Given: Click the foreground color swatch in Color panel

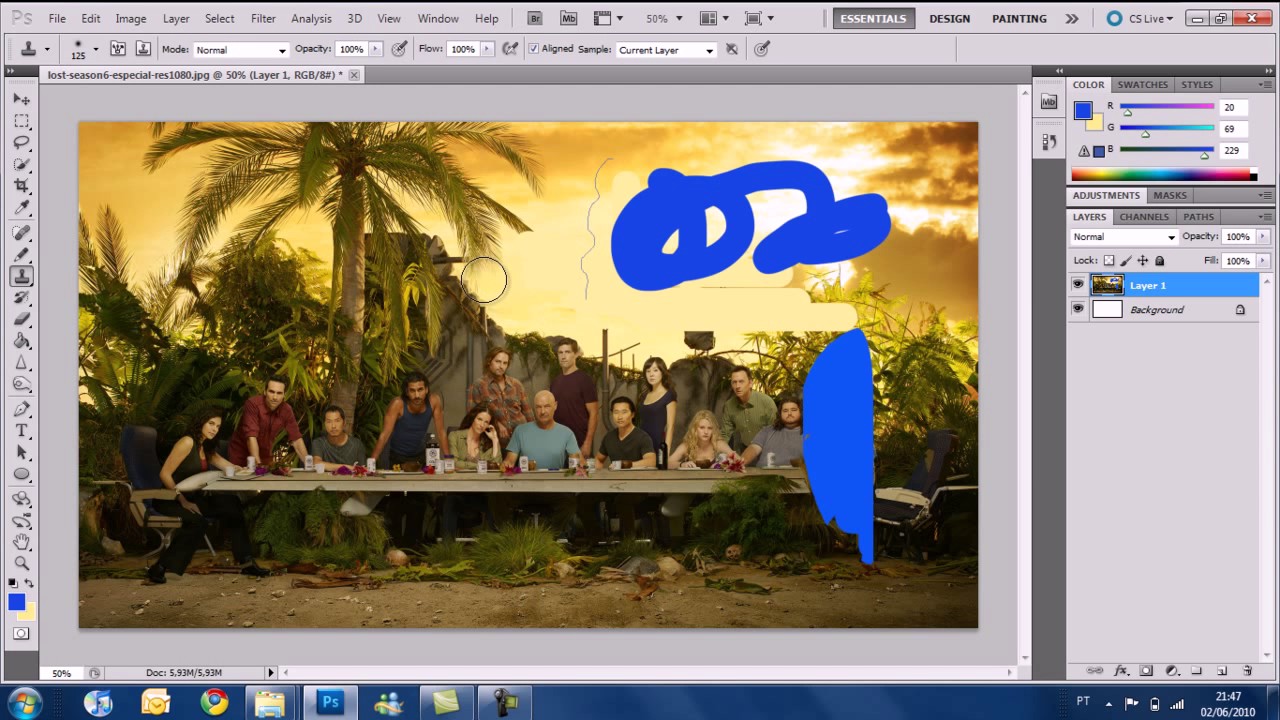Looking at the screenshot, I should [1083, 111].
